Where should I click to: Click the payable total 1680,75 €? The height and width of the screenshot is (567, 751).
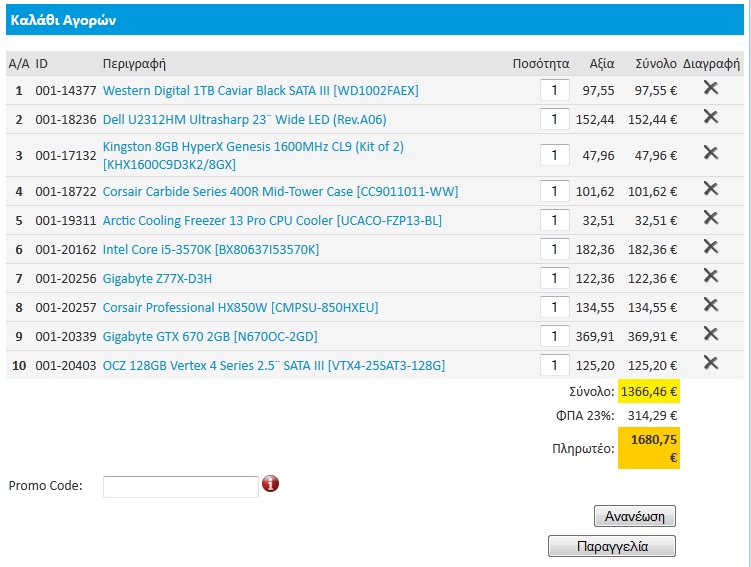pyautogui.click(x=649, y=448)
